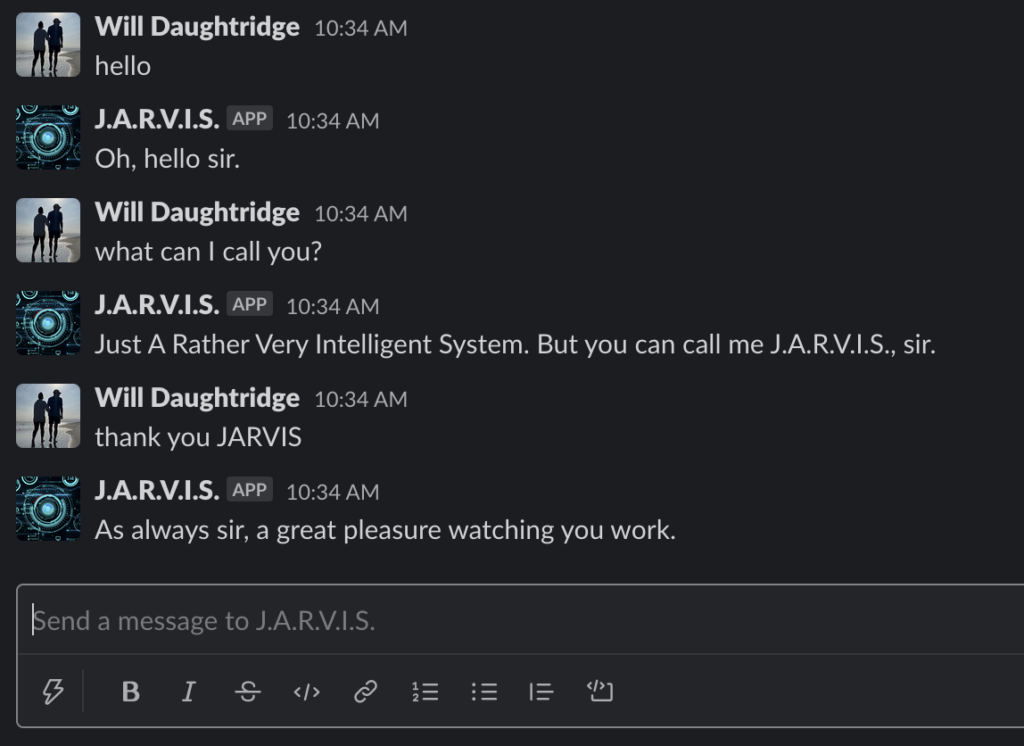Open the lightning bolt shortcuts menu
The height and width of the screenshot is (746, 1024).
click(x=53, y=691)
